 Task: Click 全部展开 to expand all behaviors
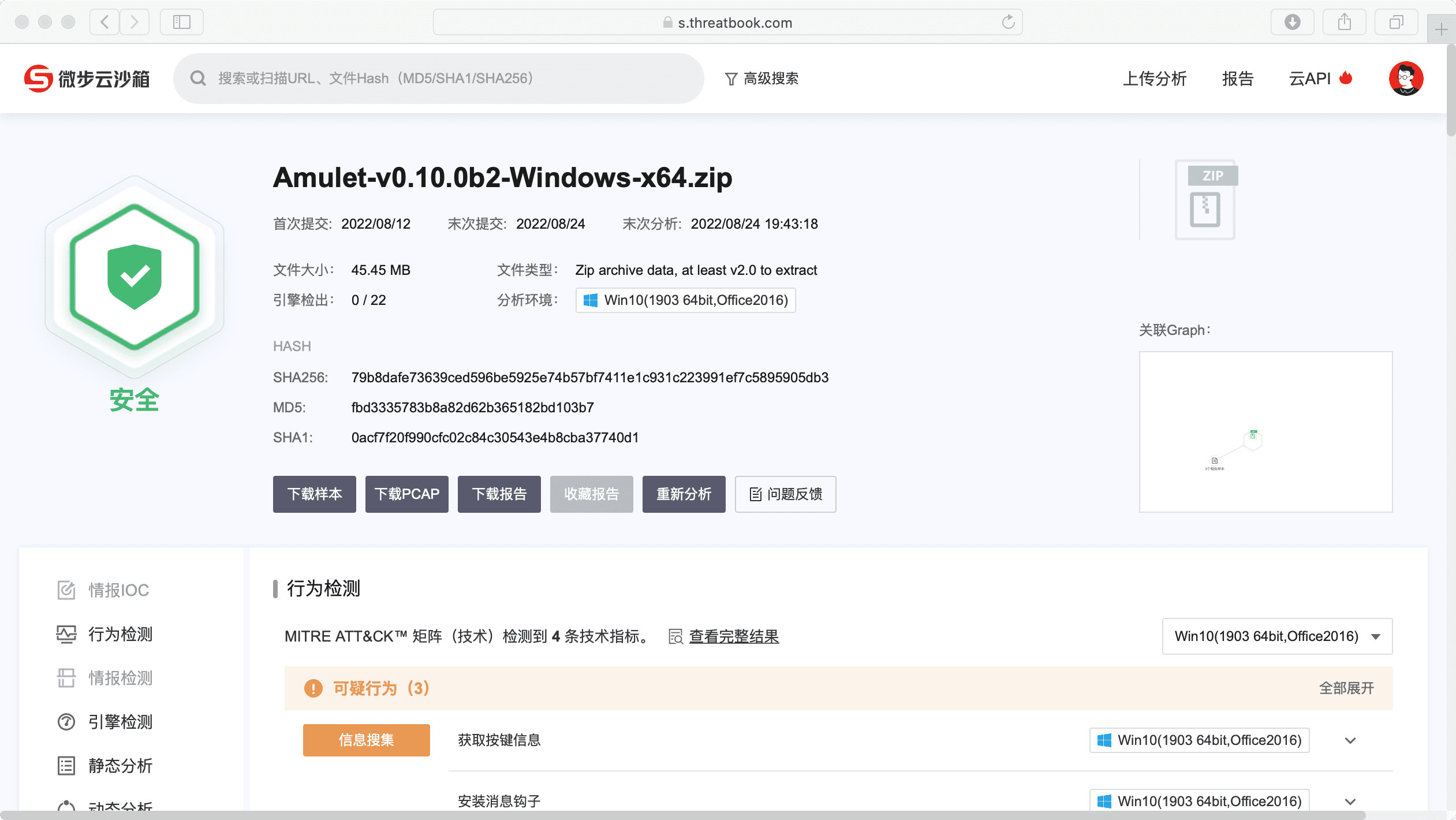pyautogui.click(x=1346, y=688)
